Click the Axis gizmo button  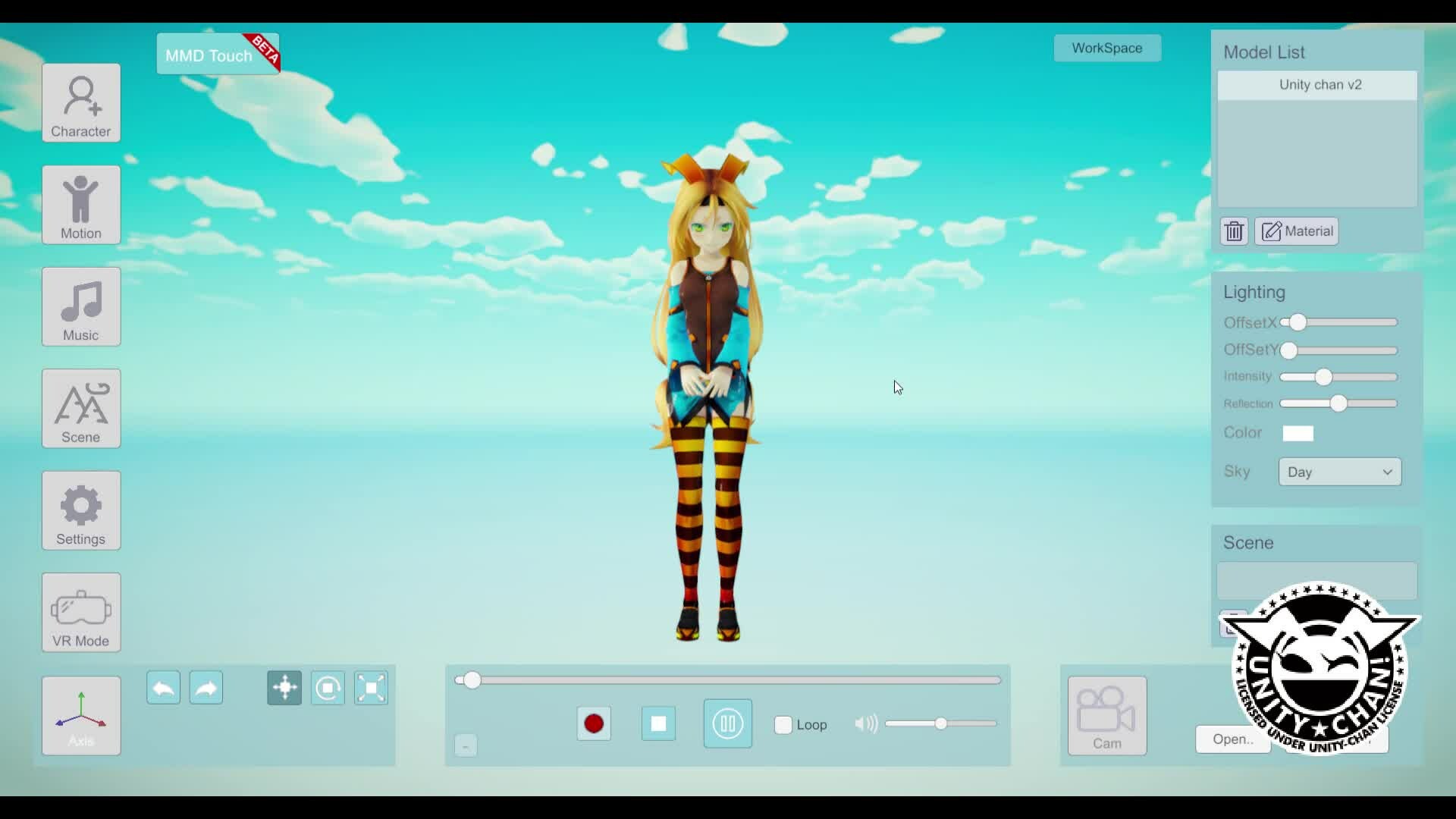[x=81, y=716]
